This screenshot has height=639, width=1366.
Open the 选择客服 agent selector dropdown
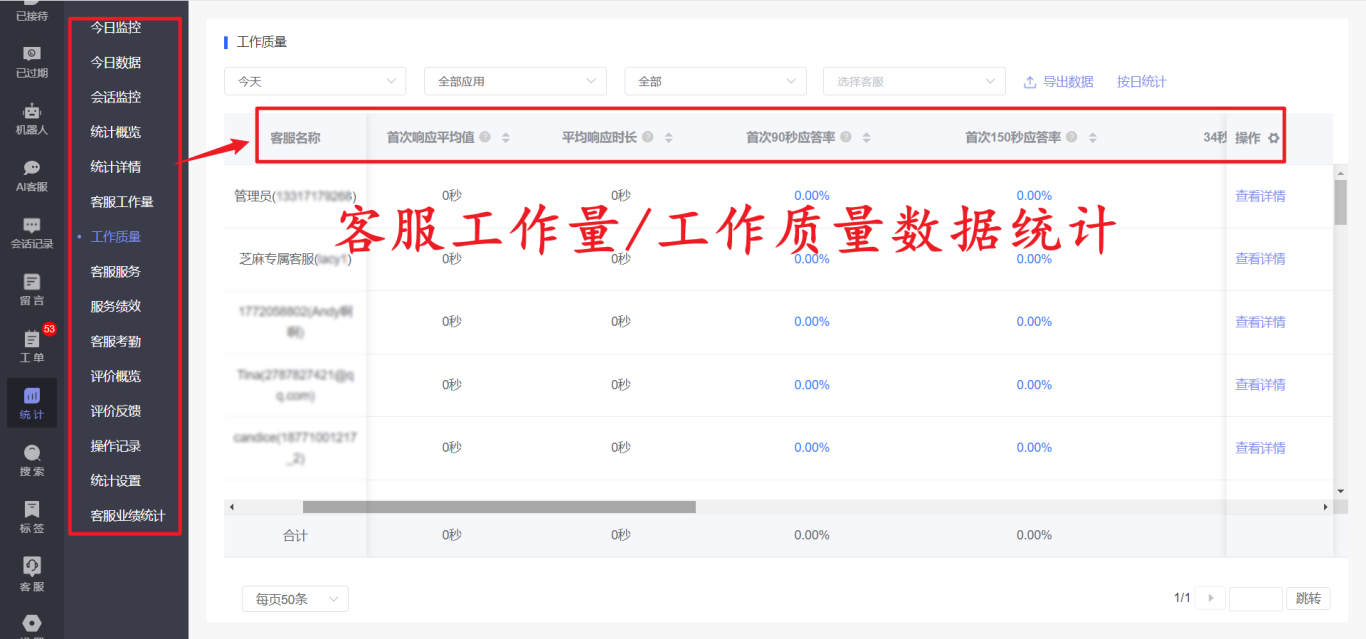pos(913,81)
